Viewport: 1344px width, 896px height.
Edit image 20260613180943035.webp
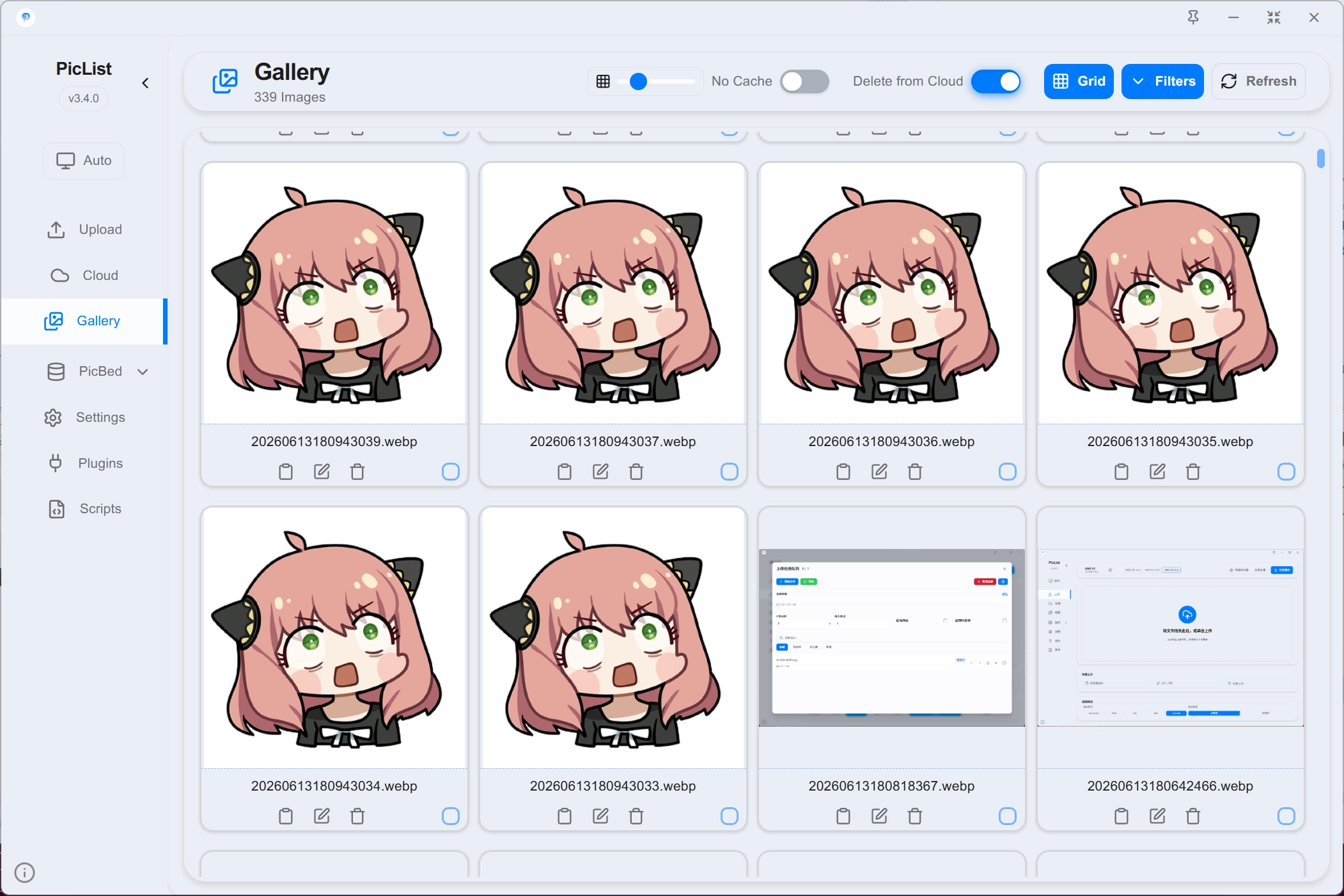point(1157,472)
